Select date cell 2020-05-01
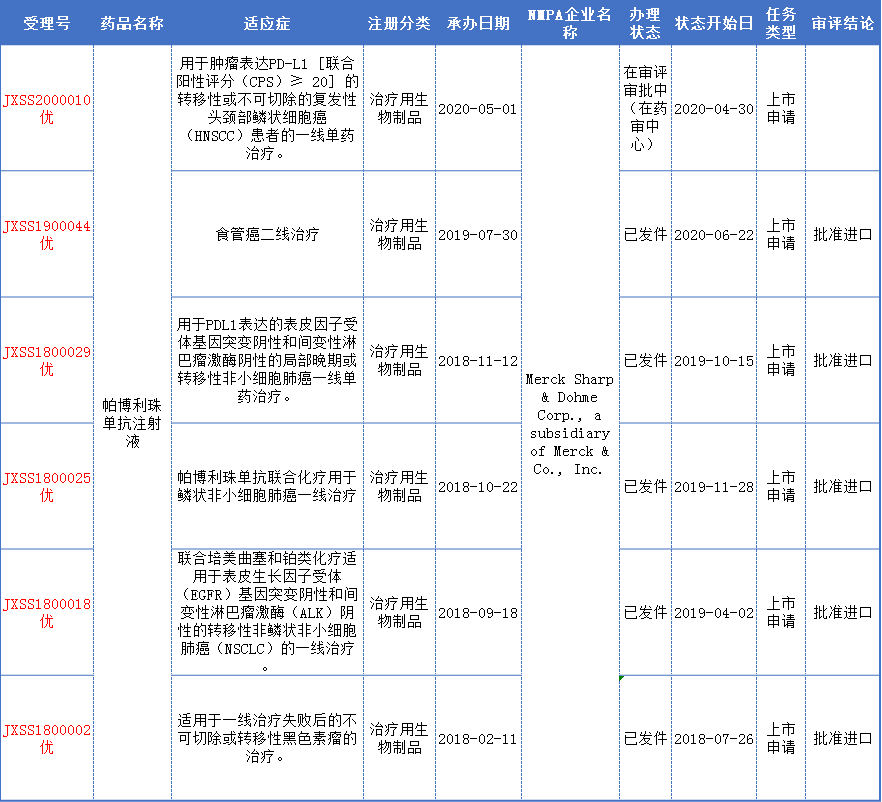 [x=478, y=109]
